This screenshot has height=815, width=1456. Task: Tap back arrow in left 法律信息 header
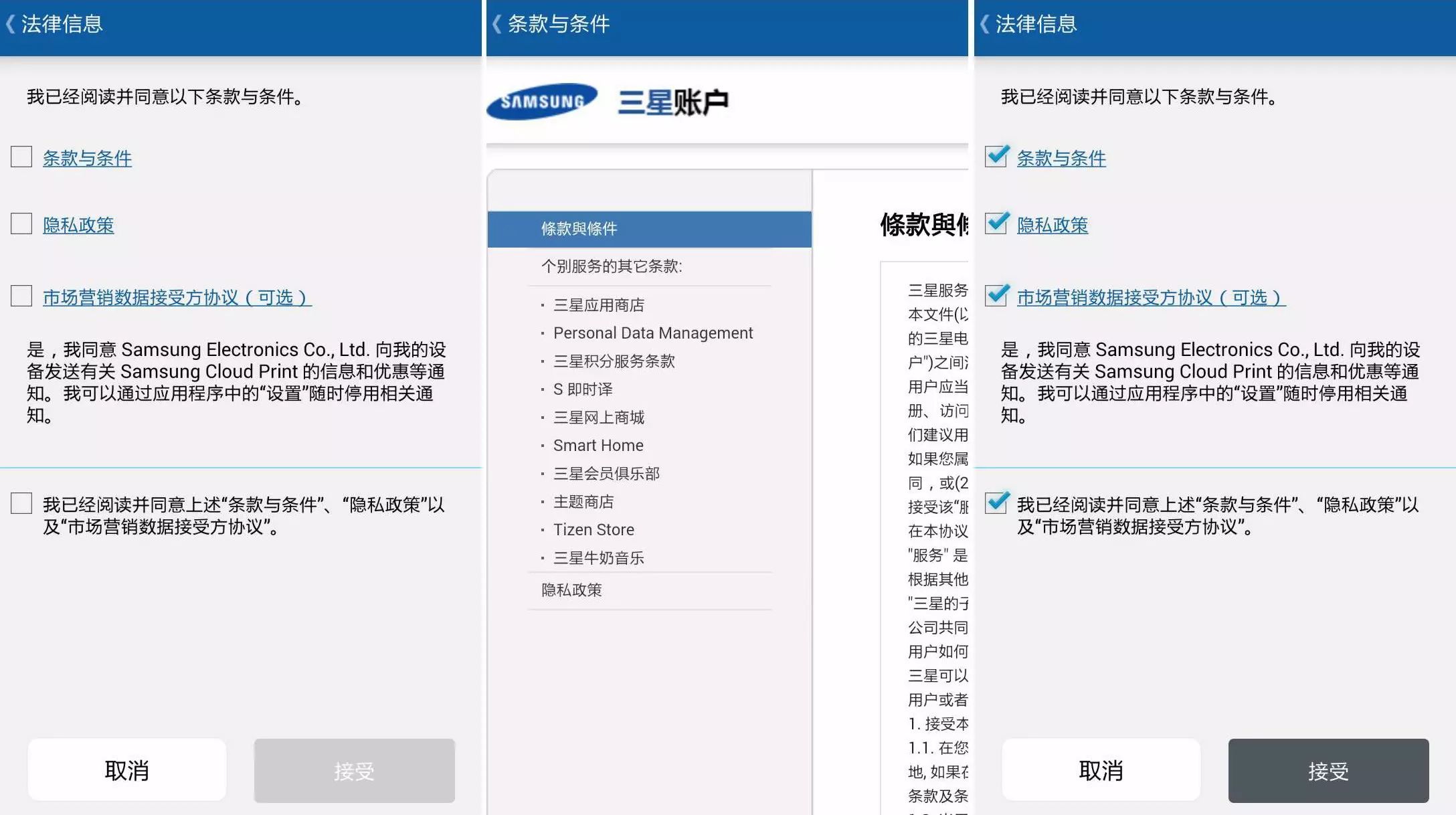point(10,24)
